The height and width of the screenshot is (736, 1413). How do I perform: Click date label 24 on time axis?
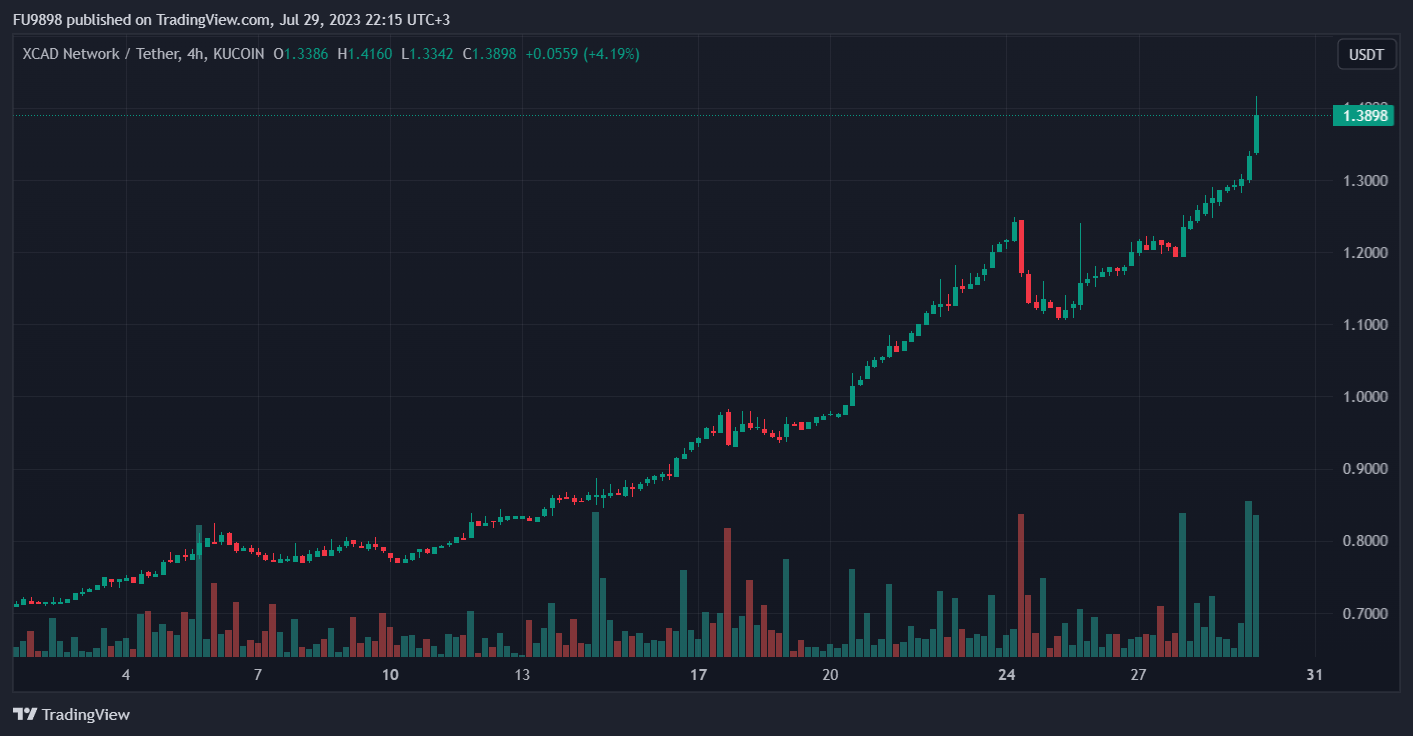[1006, 675]
